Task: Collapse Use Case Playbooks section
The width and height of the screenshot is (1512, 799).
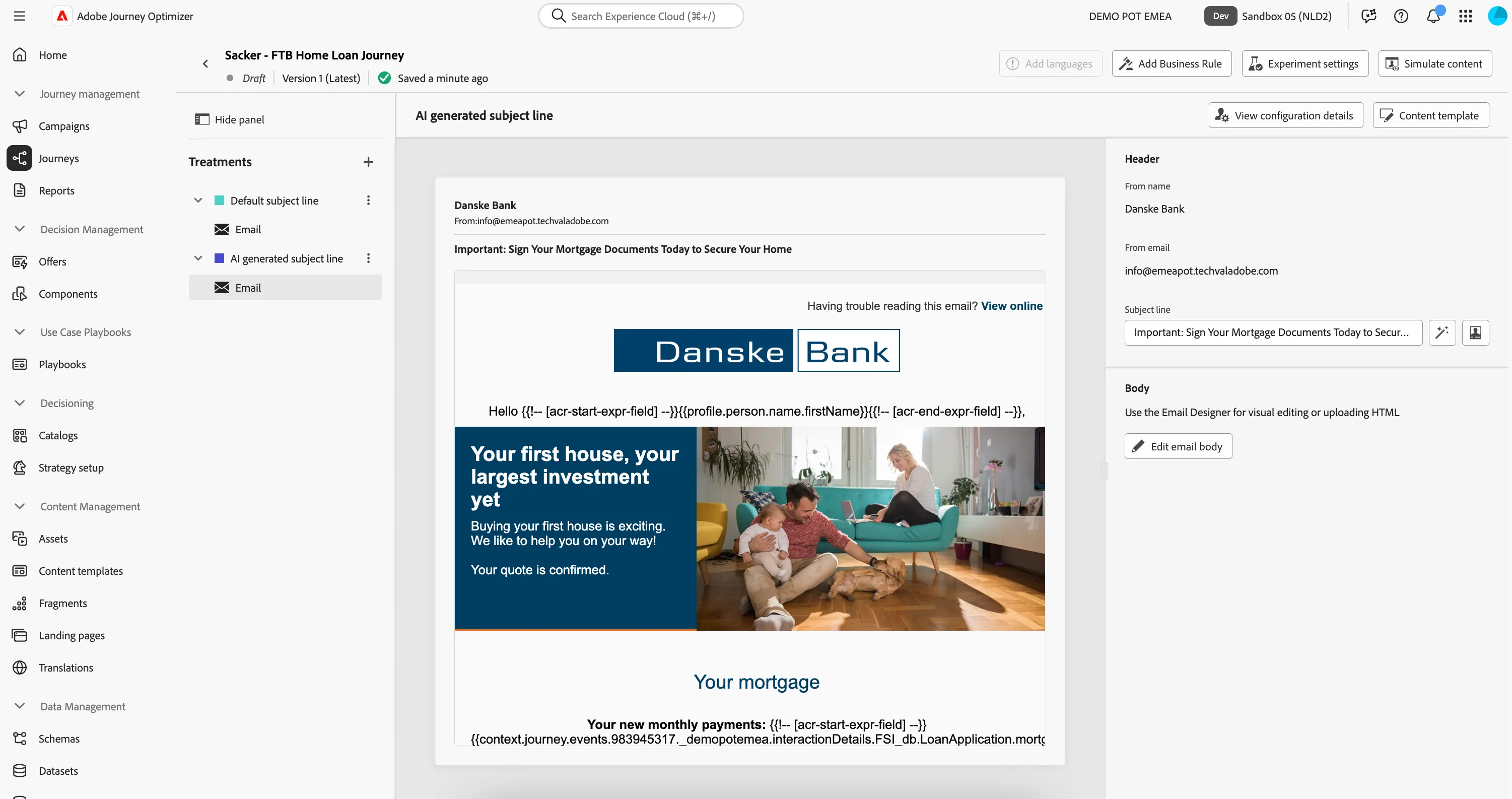Action: coord(19,331)
